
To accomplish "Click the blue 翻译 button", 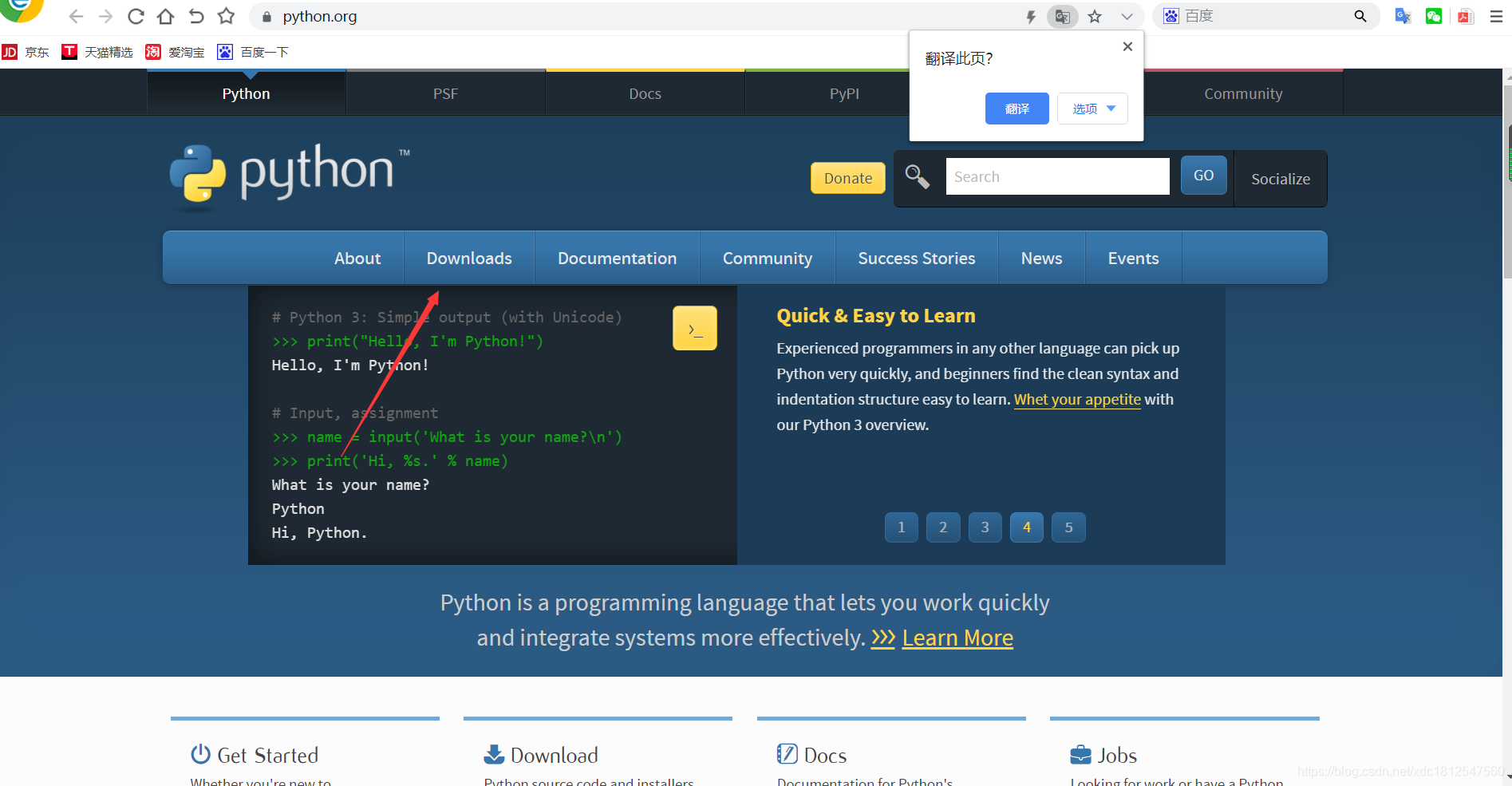I will click(x=1017, y=109).
